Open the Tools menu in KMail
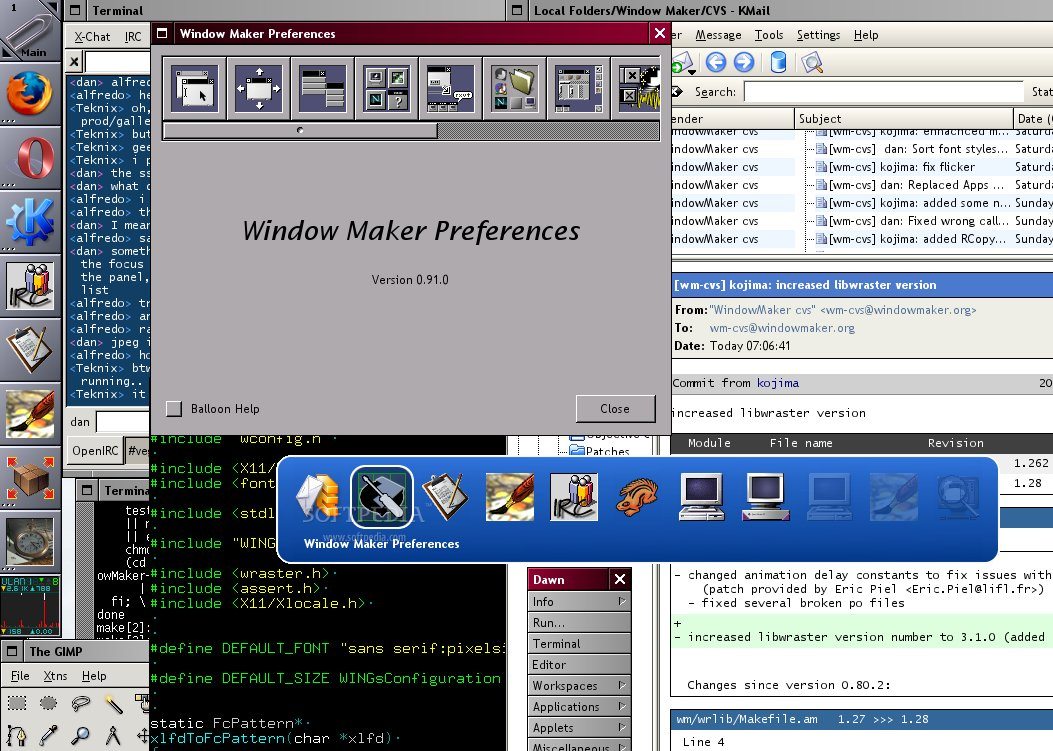The width and height of the screenshot is (1053, 751). (x=769, y=35)
